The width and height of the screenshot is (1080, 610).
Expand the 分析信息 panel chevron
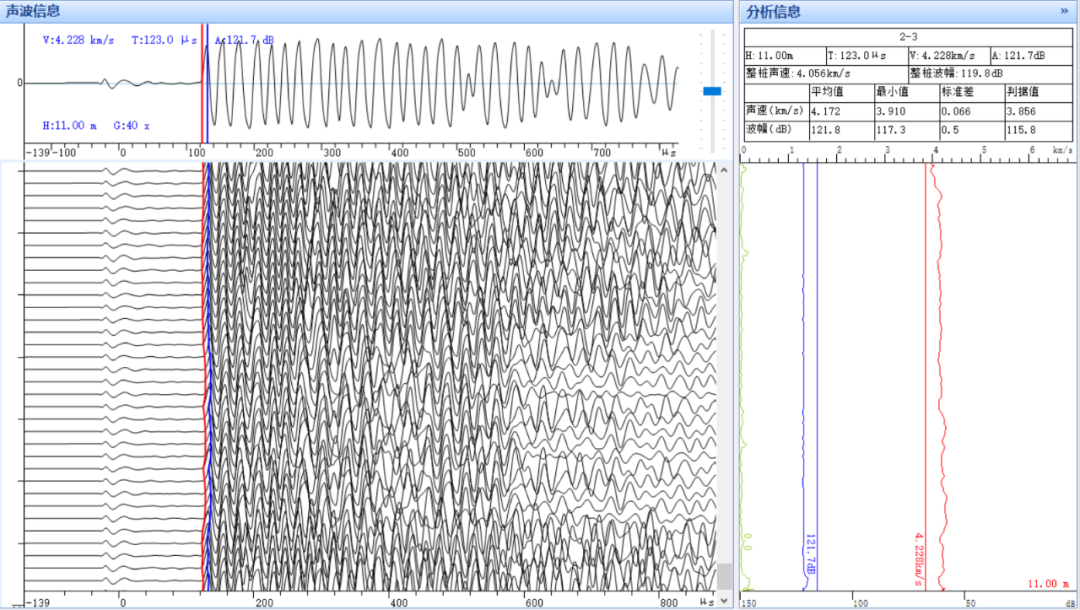click(1065, 11)
